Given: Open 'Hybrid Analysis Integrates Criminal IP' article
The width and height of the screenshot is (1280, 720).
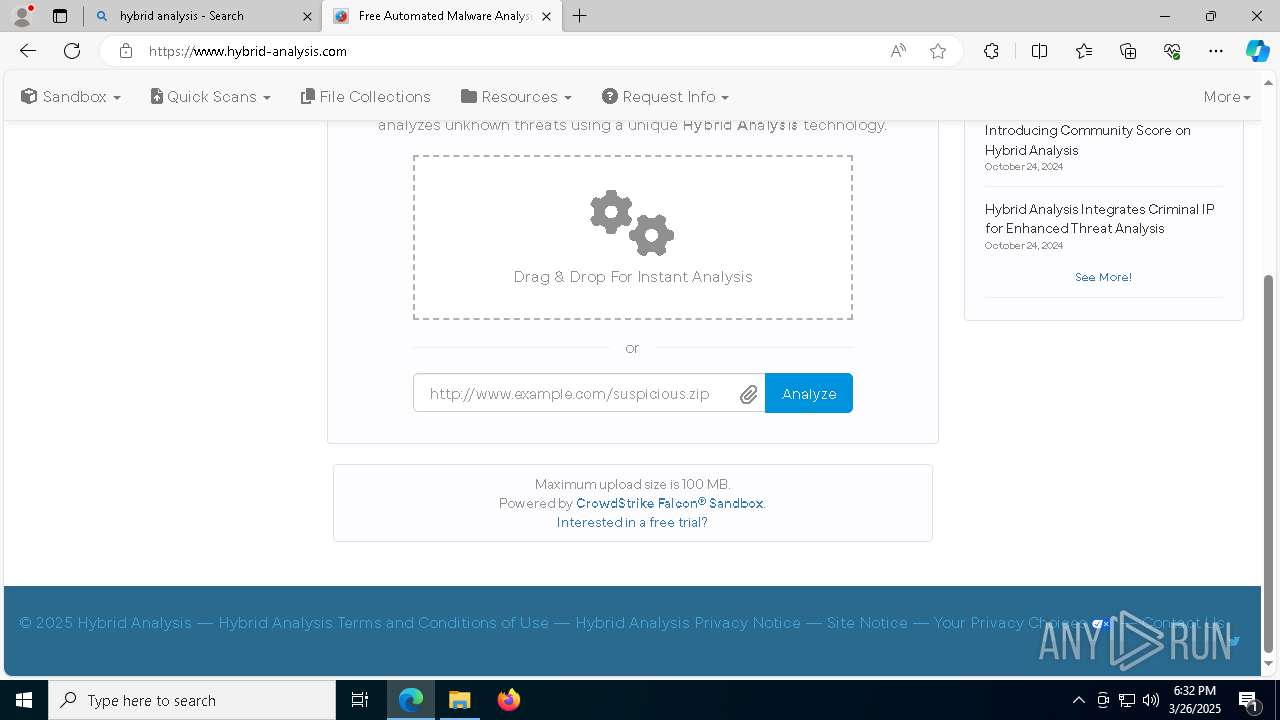Looking at the screenshot, I should pyautogui.click(x=1100, y=219).
